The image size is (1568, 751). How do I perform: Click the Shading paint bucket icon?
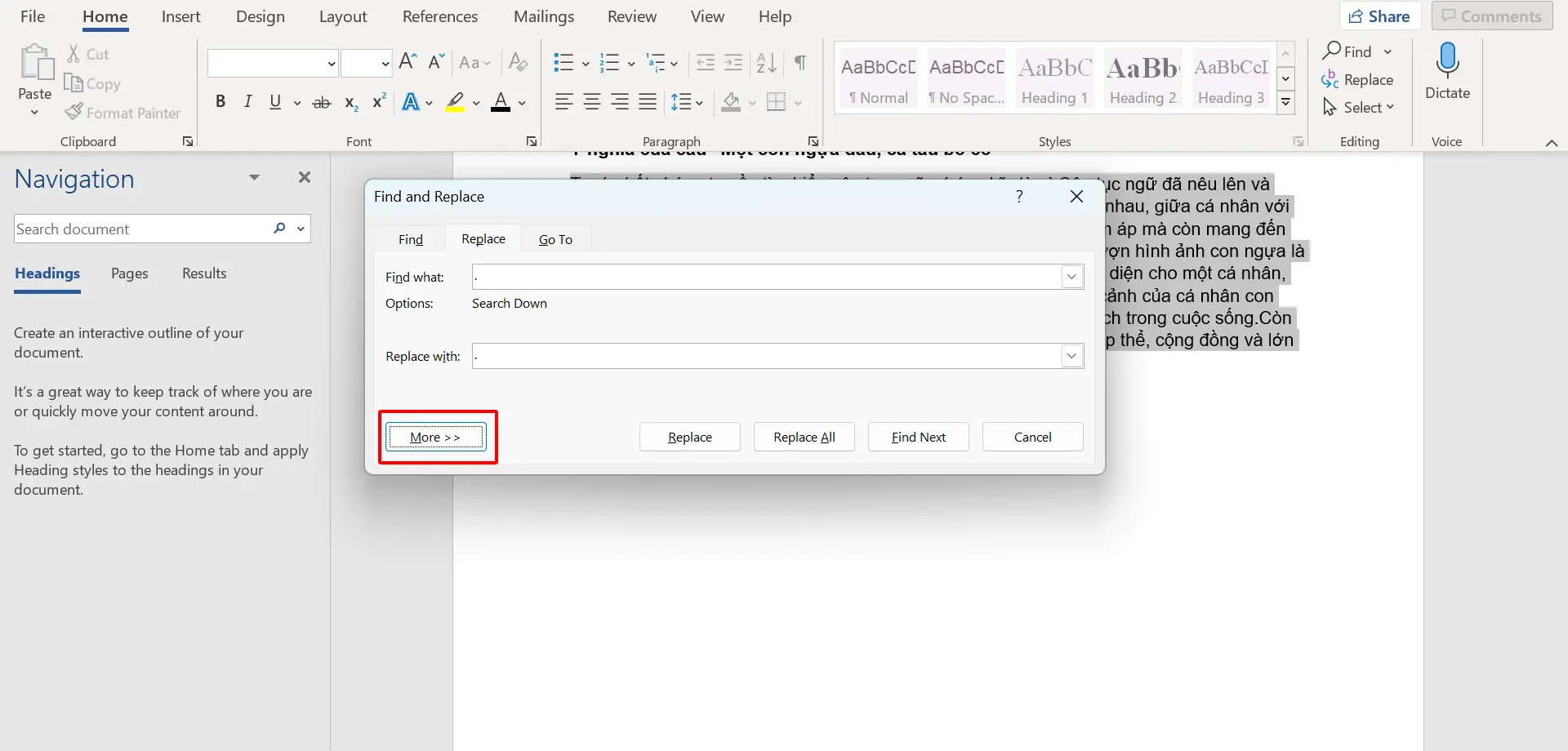click(x=731, y=102)
